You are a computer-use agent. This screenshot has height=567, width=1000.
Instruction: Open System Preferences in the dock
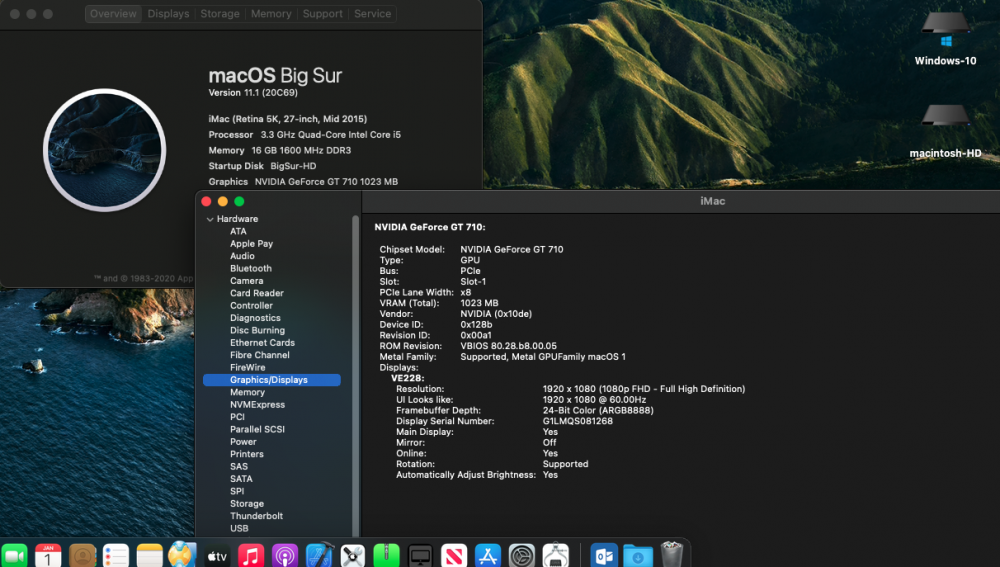tap(522, 556)
